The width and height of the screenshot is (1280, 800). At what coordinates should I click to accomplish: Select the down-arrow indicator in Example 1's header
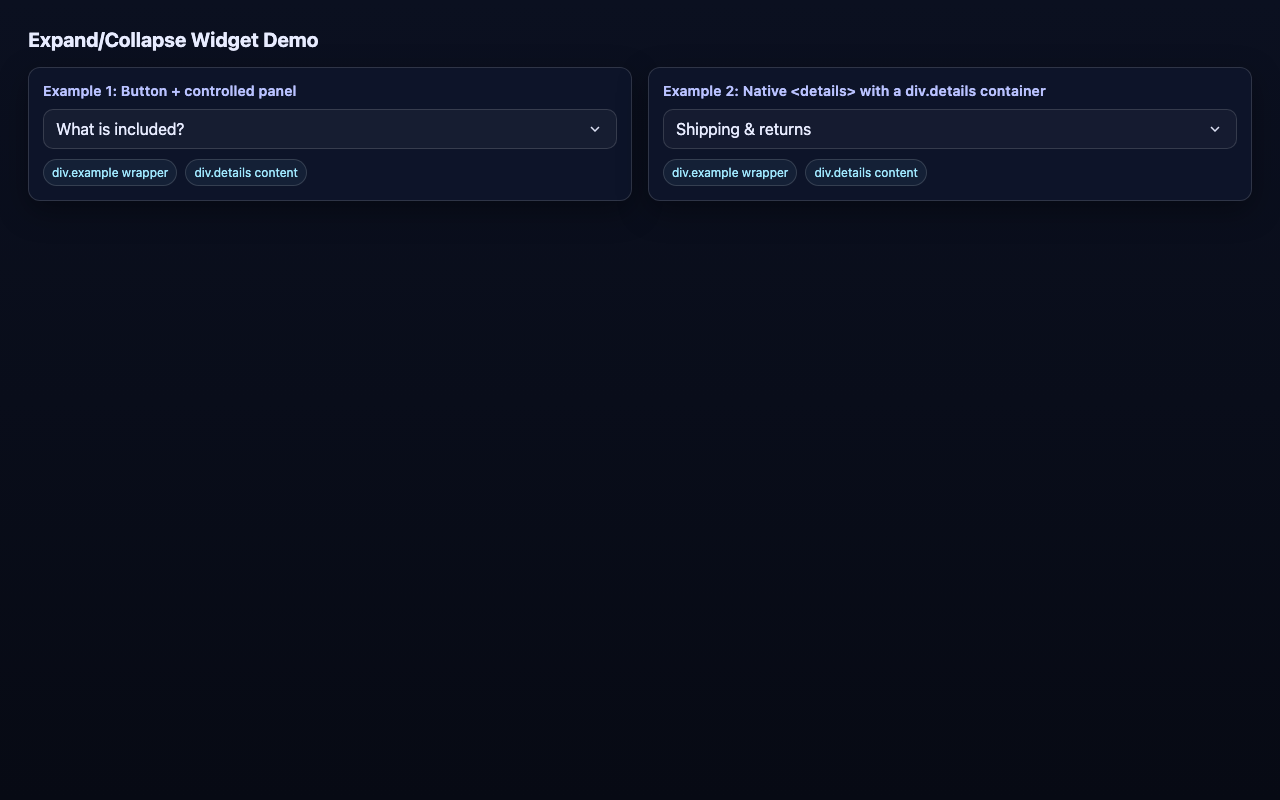pos(595,129)
